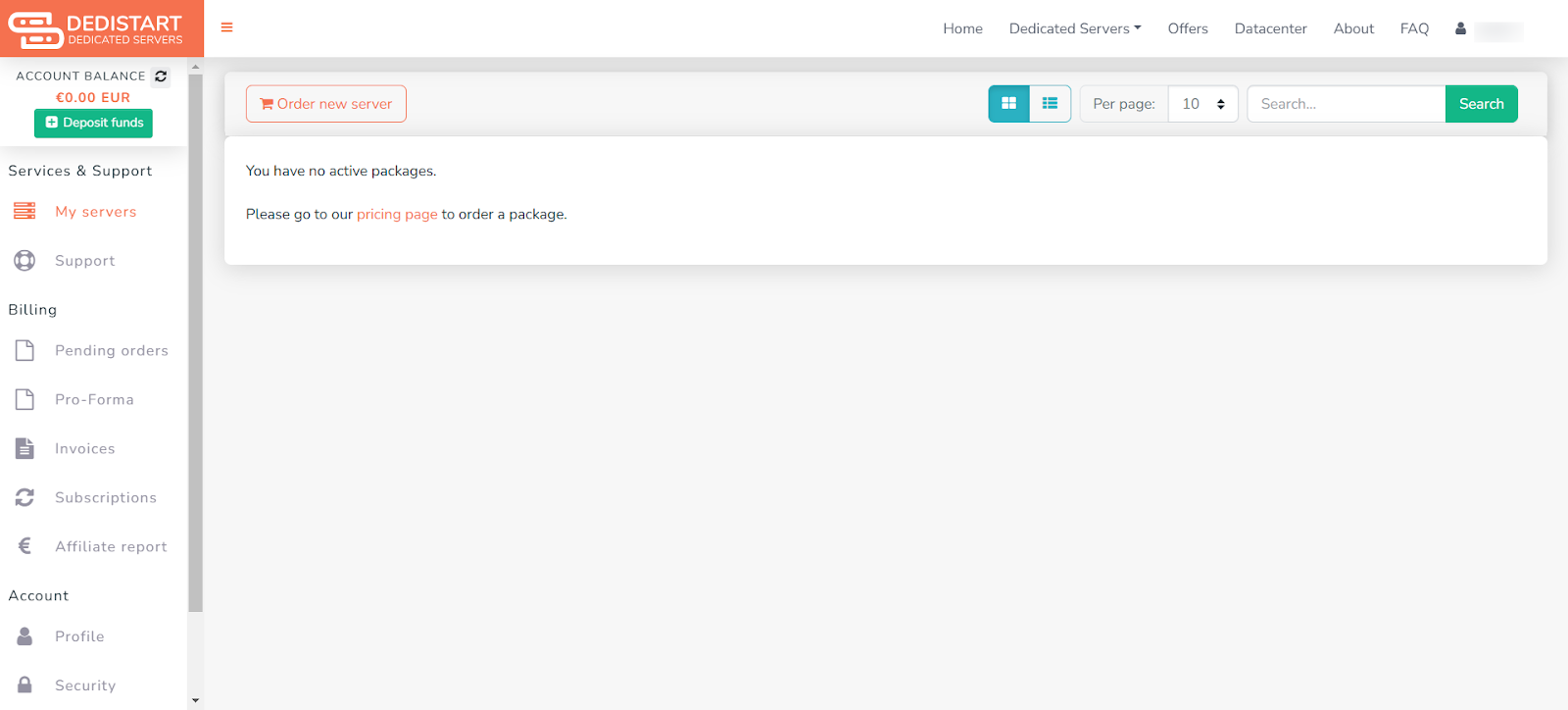The image size is (1568, 710).
Task: Click the Affiliate report euro icon
Action: click(24, 546)
